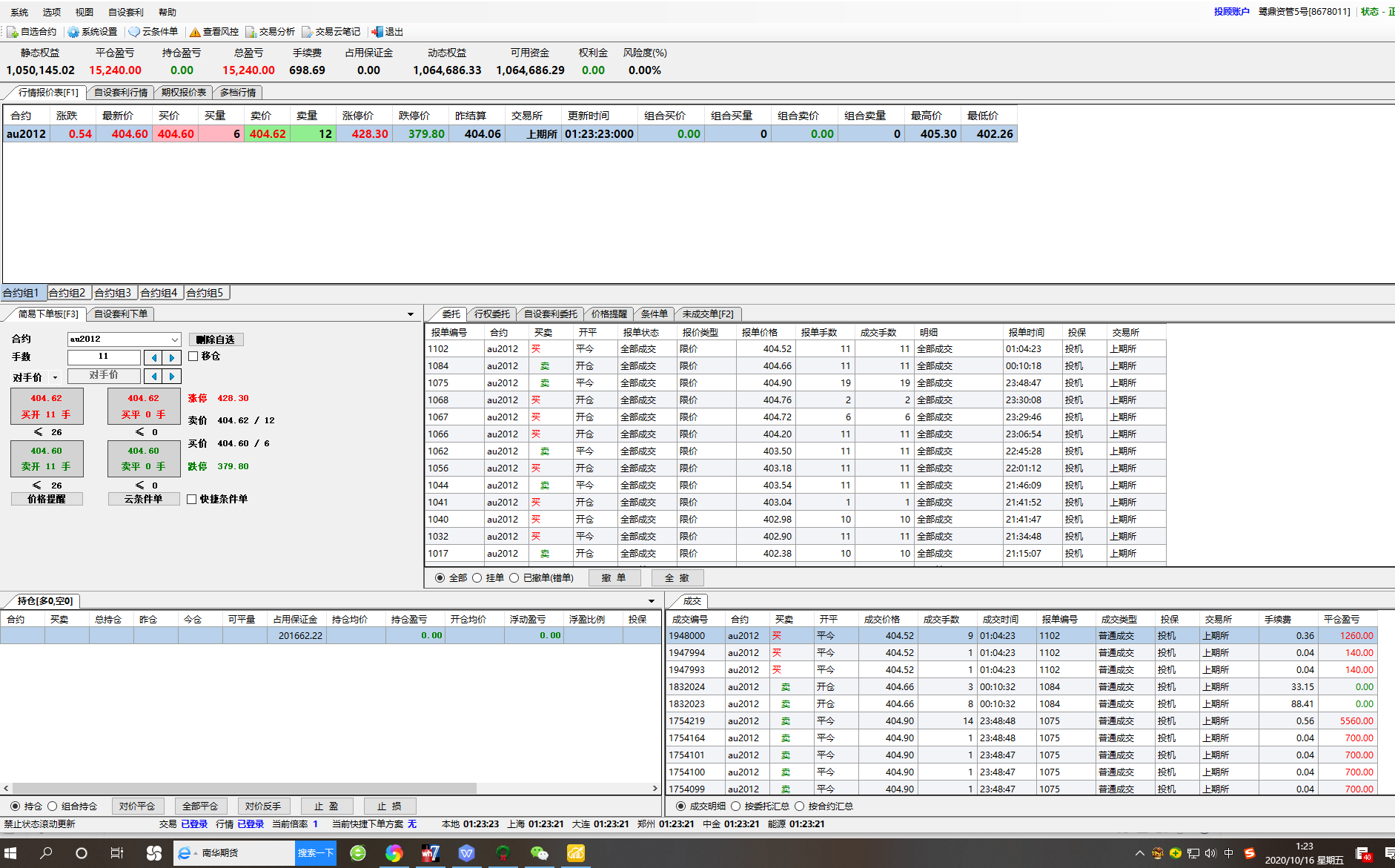Open the Sogou input tray icon

1249,853
